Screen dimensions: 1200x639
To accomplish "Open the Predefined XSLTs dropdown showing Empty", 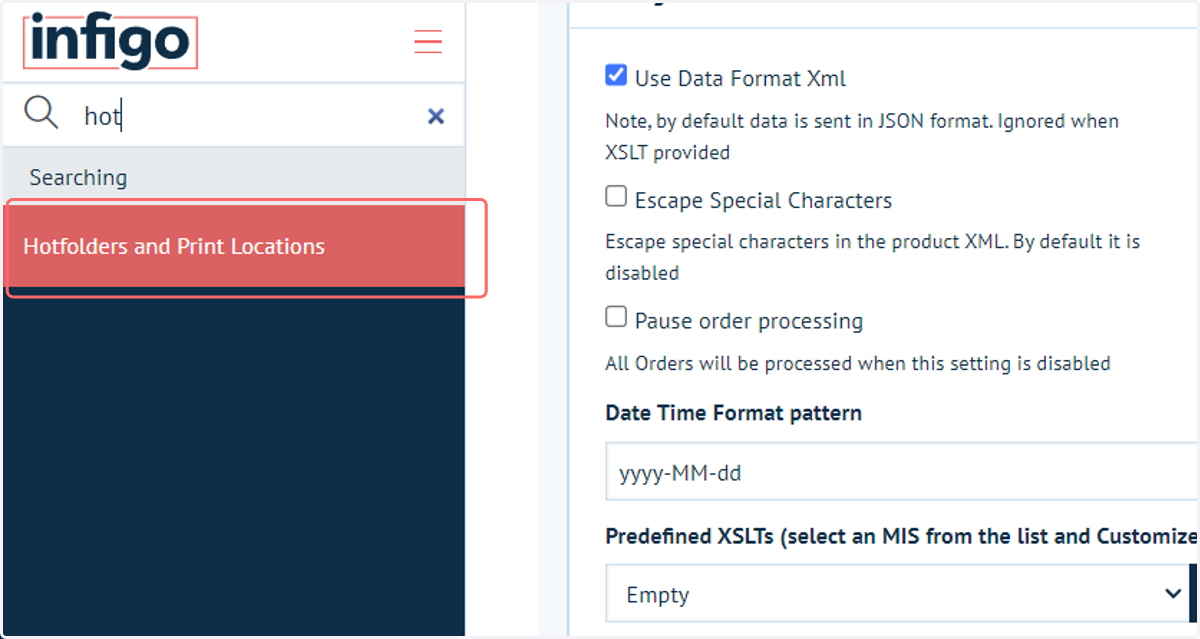I will 897,594.
